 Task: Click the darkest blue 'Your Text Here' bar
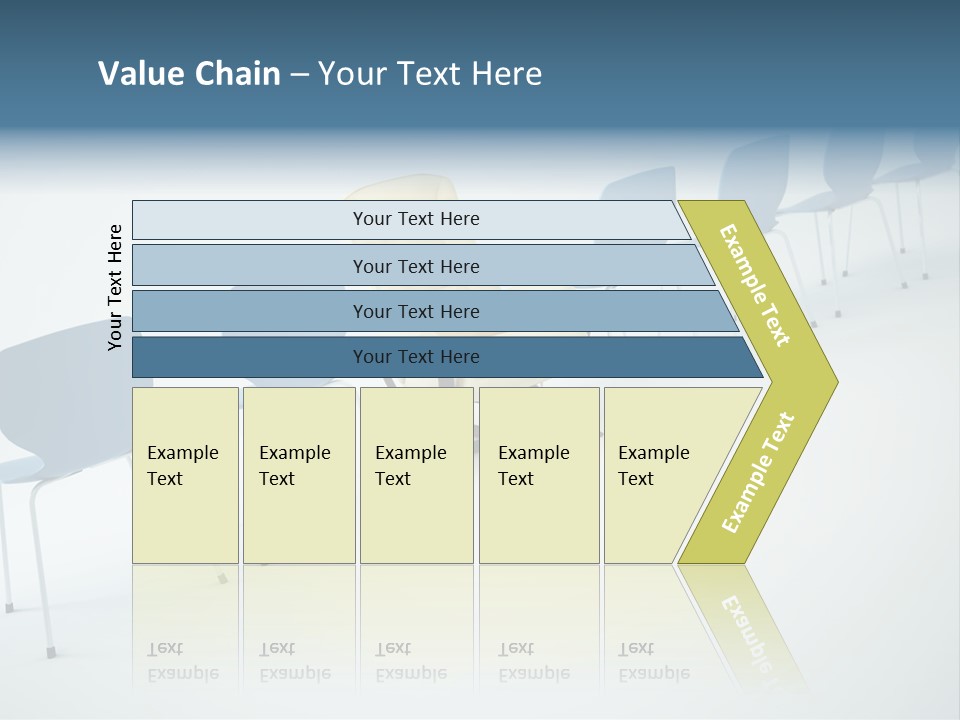click(447, 357)
